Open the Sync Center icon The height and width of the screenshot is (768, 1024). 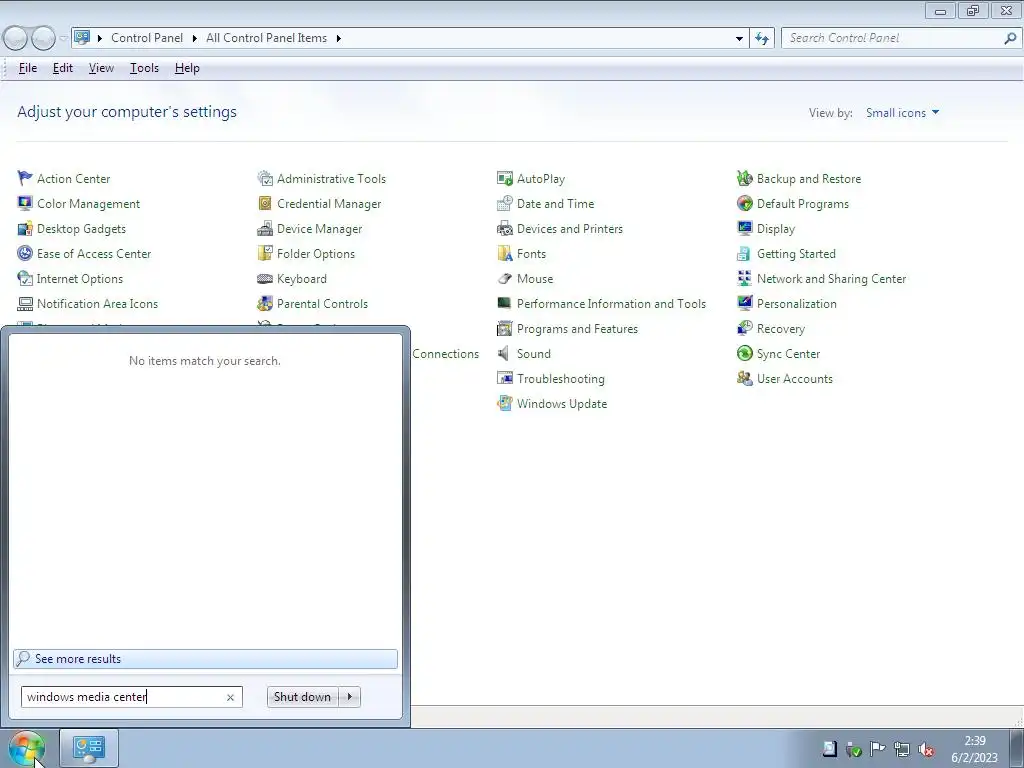(x=744, y=353)
